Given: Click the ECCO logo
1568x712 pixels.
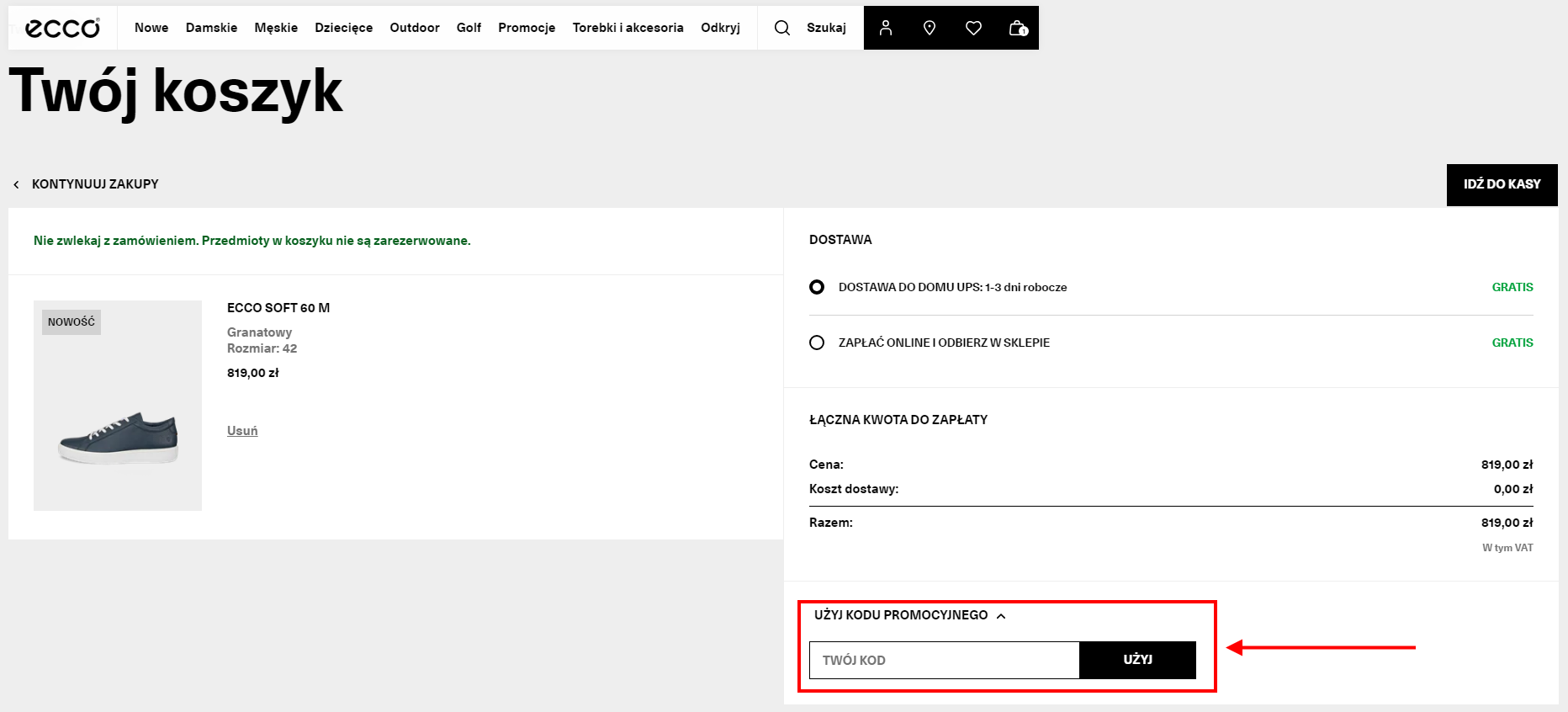Looking at the screenshot, I should (62, 28).
